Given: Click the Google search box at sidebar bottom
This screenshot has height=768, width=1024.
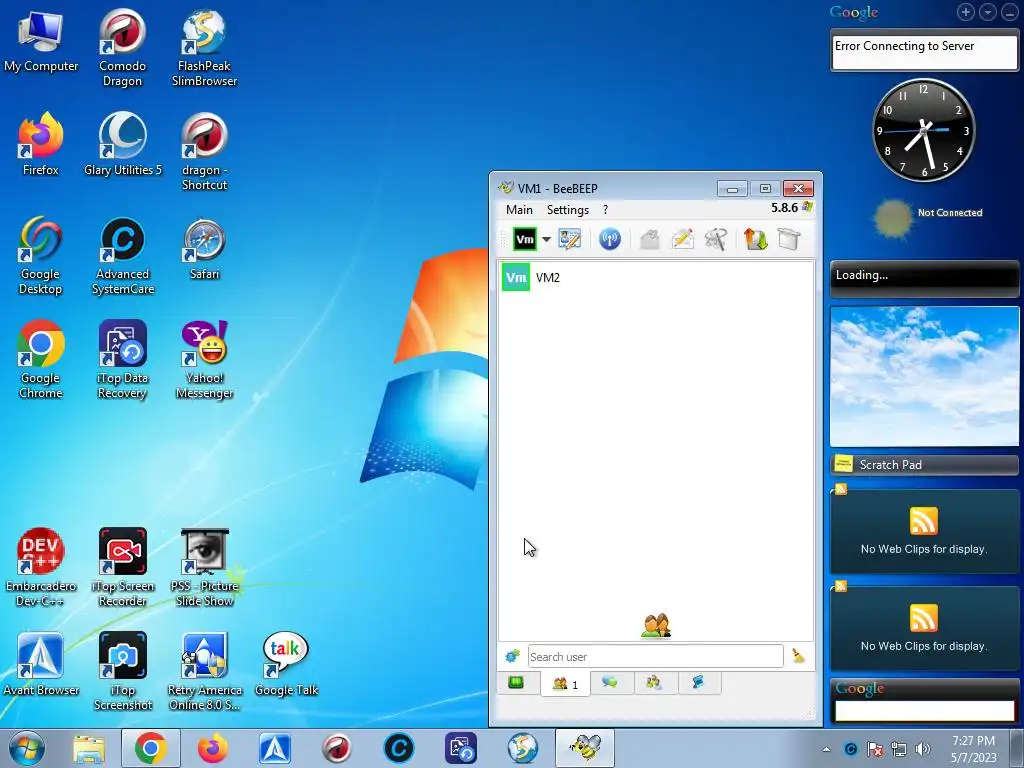Looking at the screenshot, I should (x=924, y=711).
